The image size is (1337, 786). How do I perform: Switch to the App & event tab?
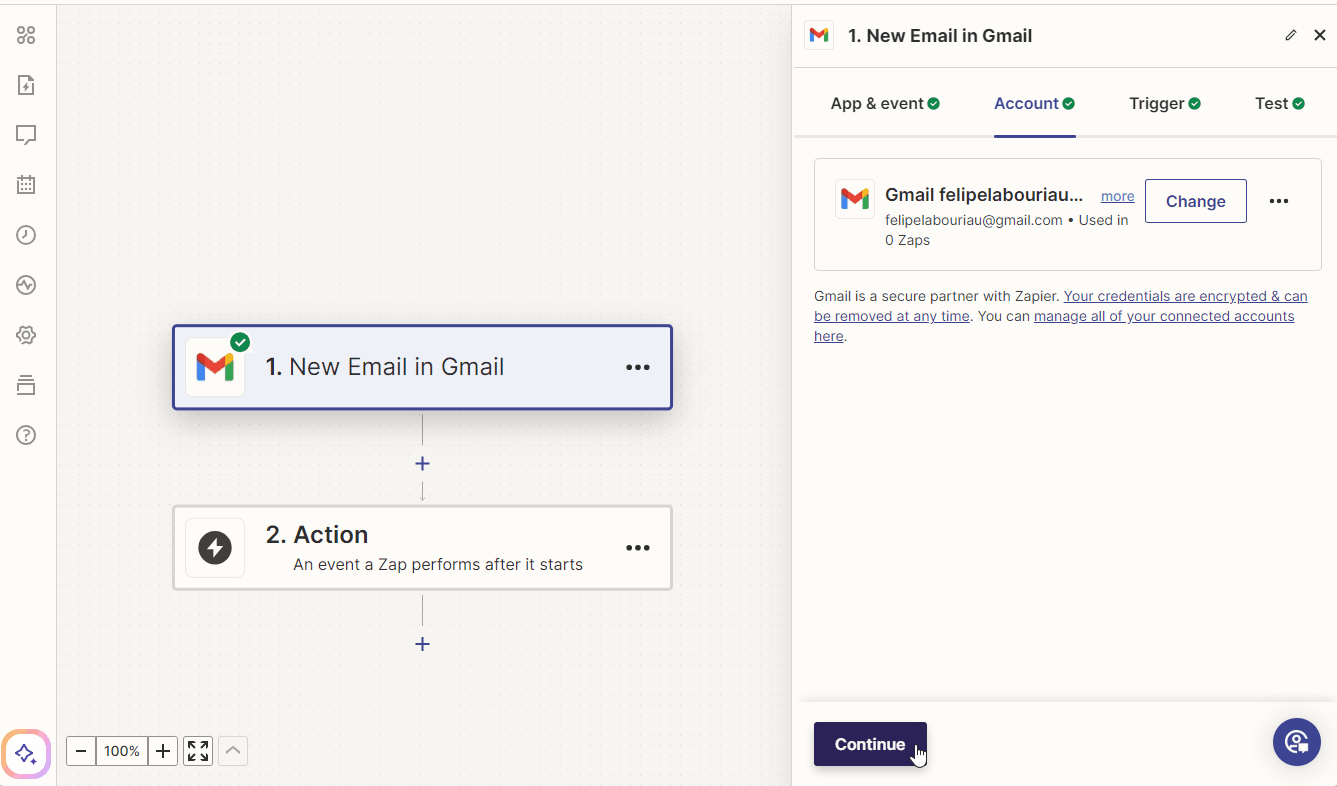(x=885, y=103)
